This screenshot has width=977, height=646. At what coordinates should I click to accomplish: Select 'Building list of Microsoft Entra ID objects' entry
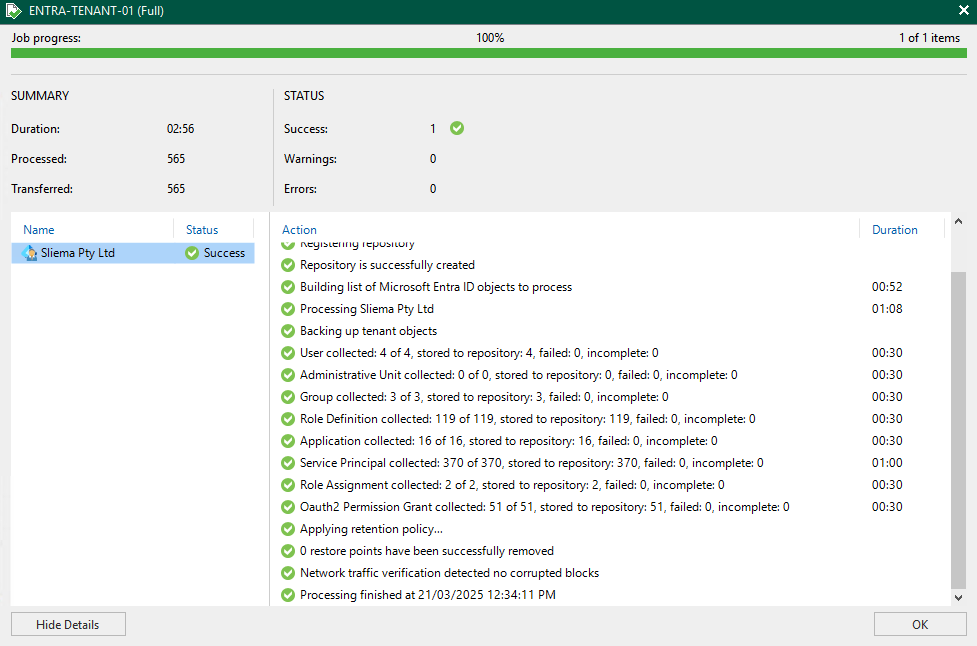coord(436,287)
